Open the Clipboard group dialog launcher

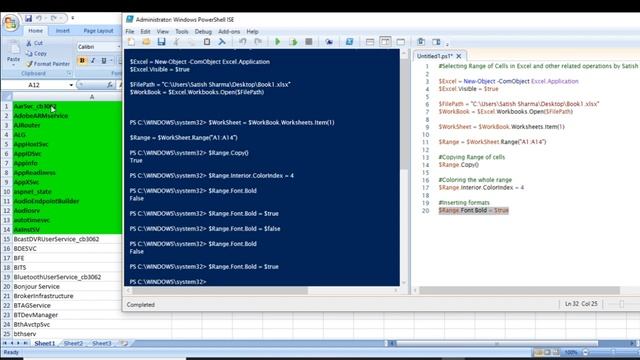pos(69,73)
